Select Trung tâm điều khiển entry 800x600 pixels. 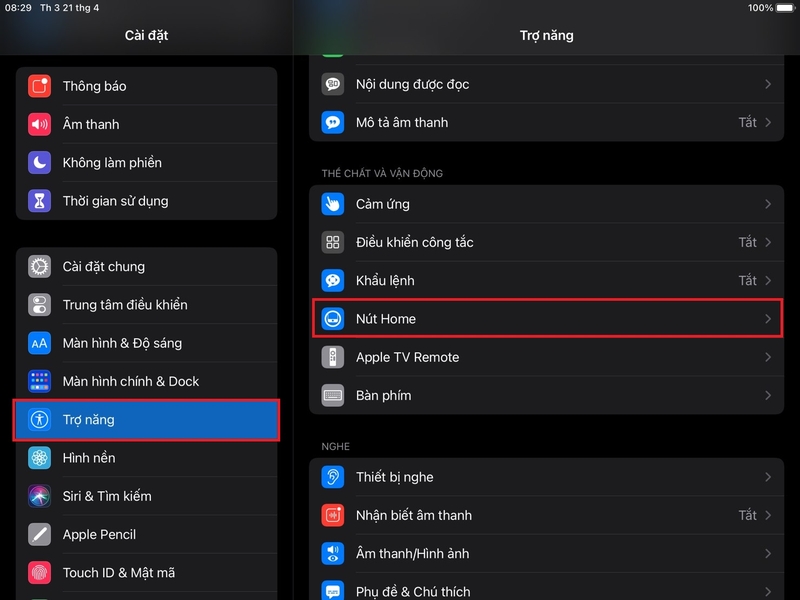click(146, 305)
